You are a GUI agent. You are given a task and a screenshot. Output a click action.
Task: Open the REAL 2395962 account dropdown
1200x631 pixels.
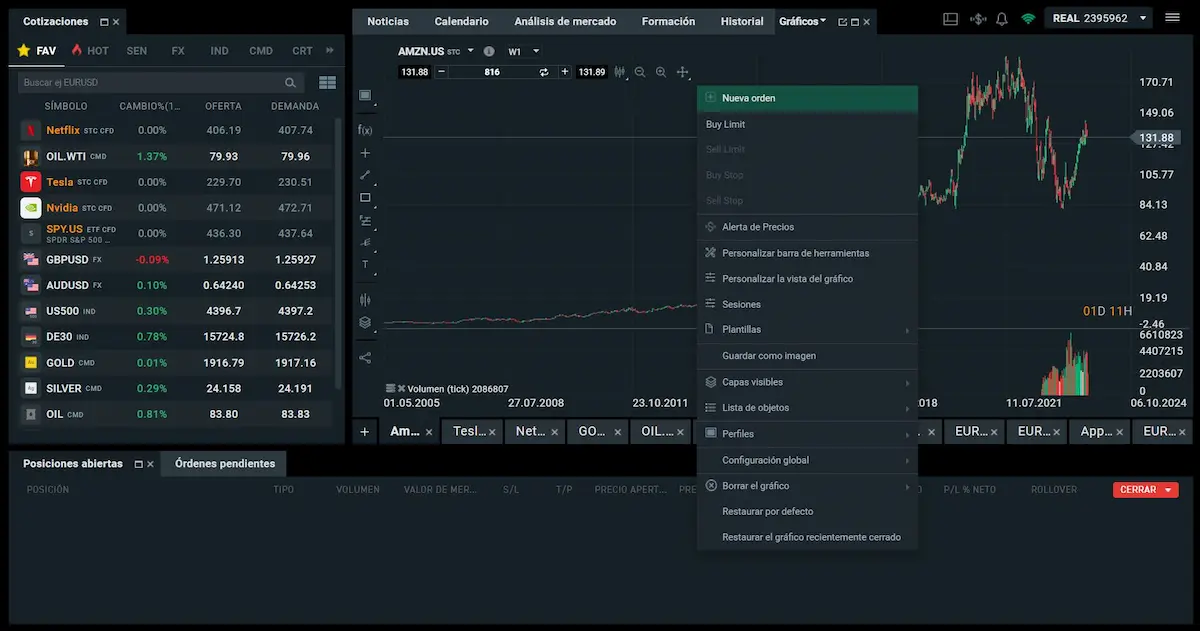[x=1098, y=18]
